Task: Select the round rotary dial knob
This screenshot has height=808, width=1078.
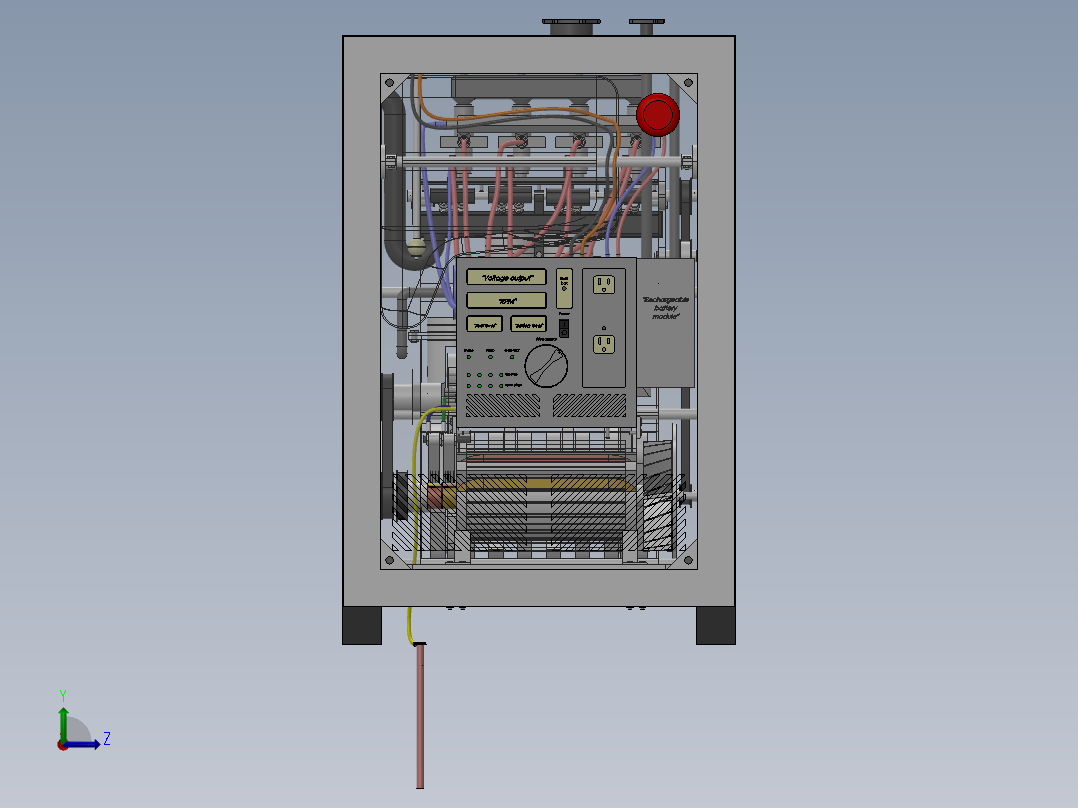Action: click(x=546, y=366)
